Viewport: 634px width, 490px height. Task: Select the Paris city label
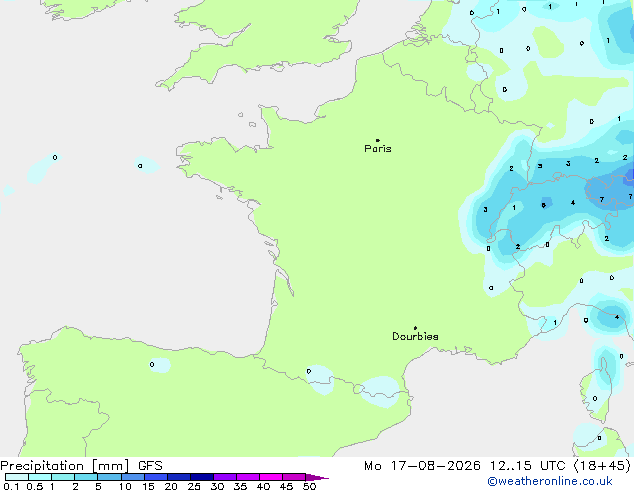click(378, 149)
